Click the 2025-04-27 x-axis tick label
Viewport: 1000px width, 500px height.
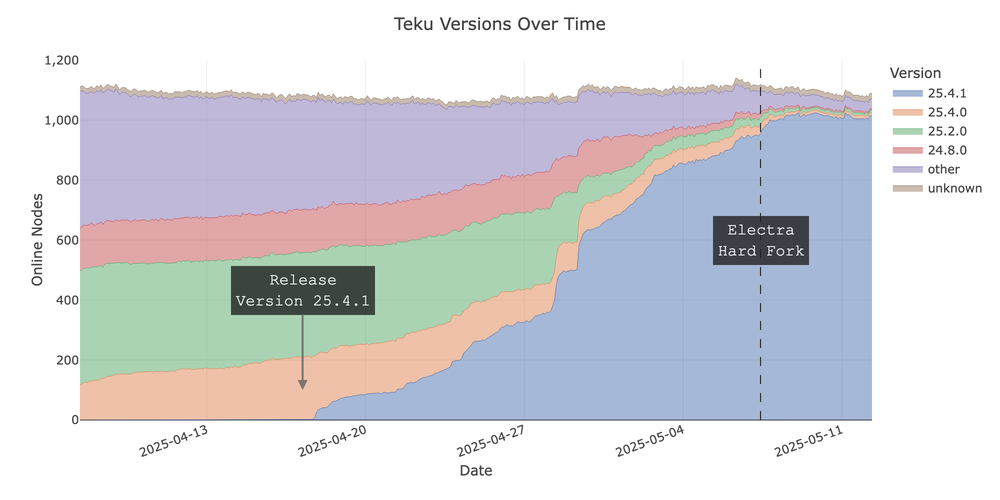(491, 440)
